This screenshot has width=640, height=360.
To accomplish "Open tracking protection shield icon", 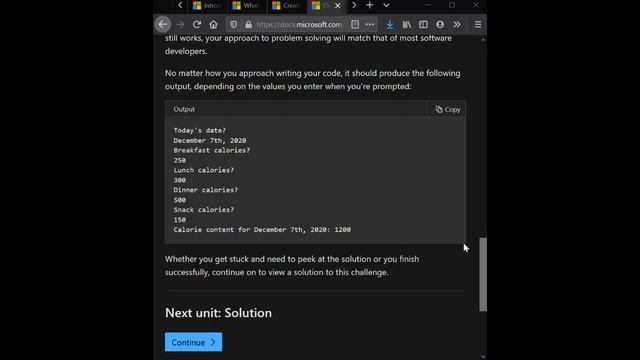I will point(233,24).
